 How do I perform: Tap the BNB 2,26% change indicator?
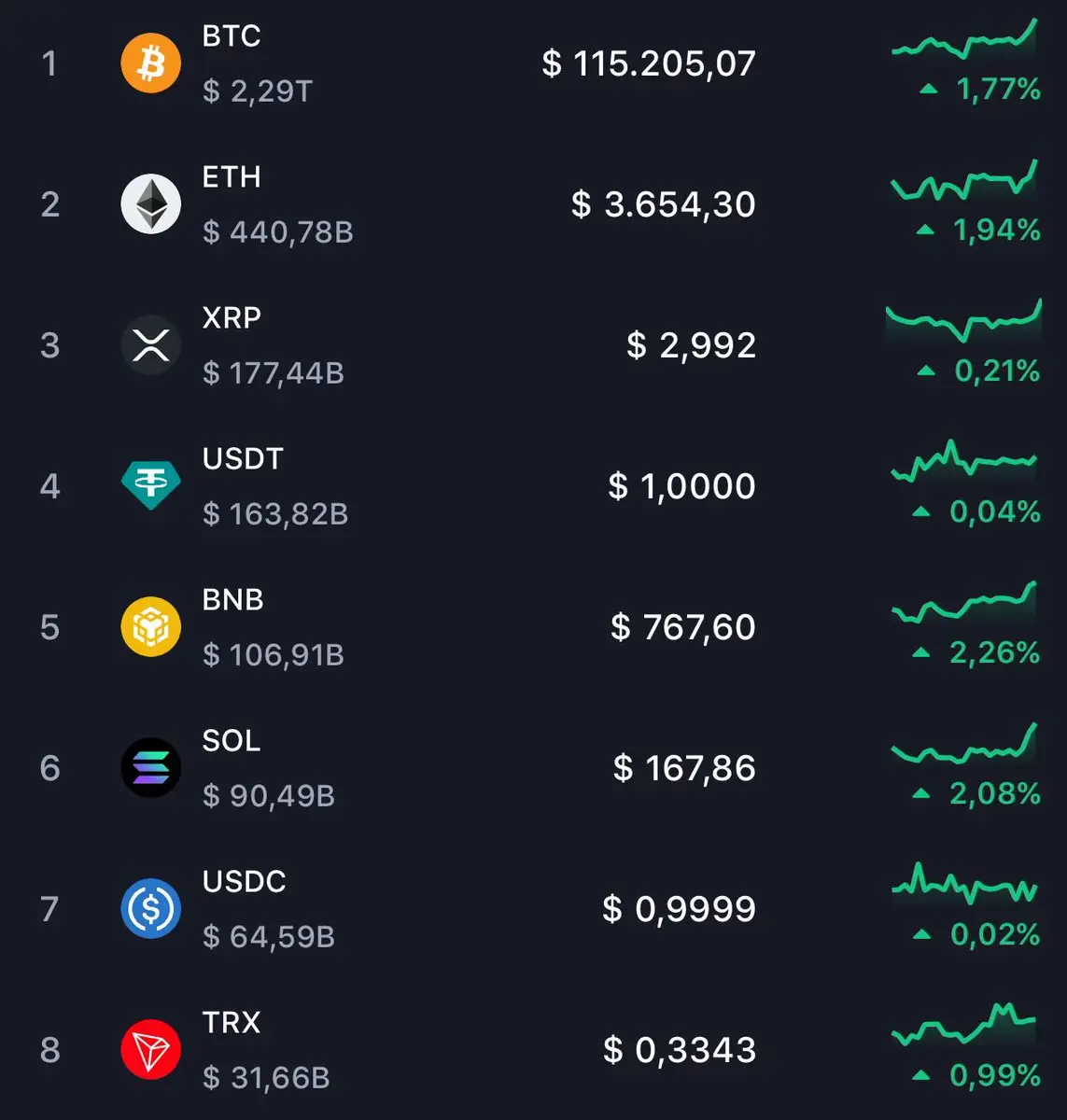[x=976, y=652]
